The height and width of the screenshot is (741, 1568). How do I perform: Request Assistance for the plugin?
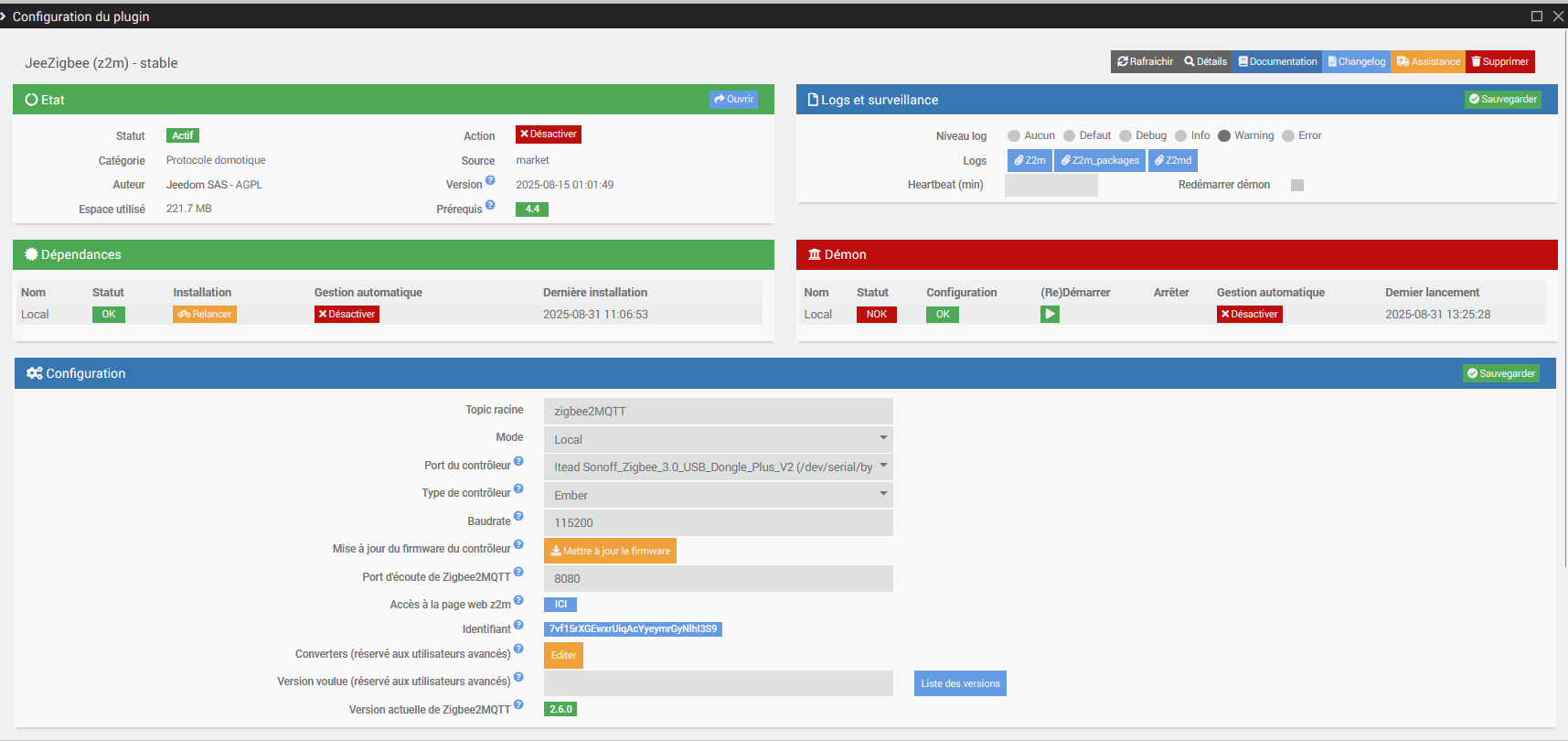[1428, 61]
